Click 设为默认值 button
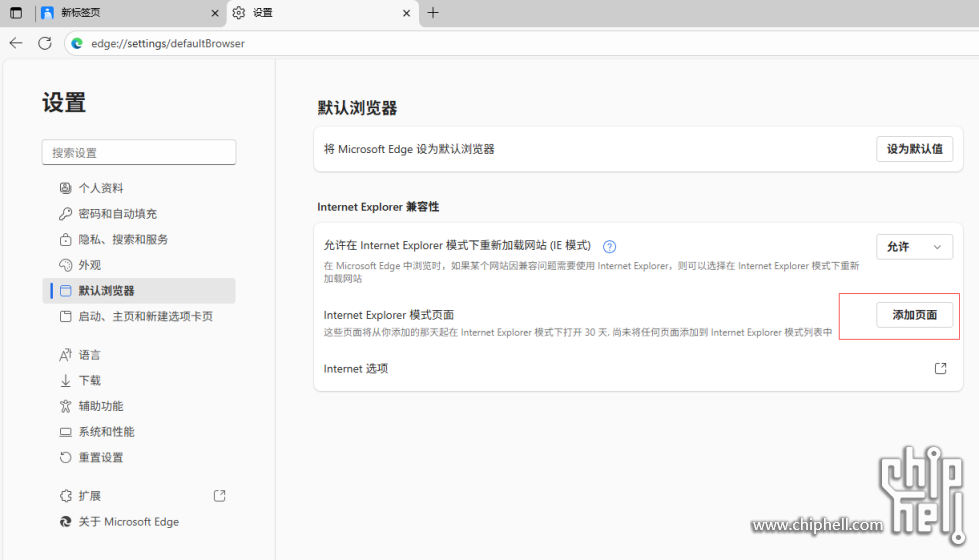Viewport: 979px width, 560px height. 915,149
